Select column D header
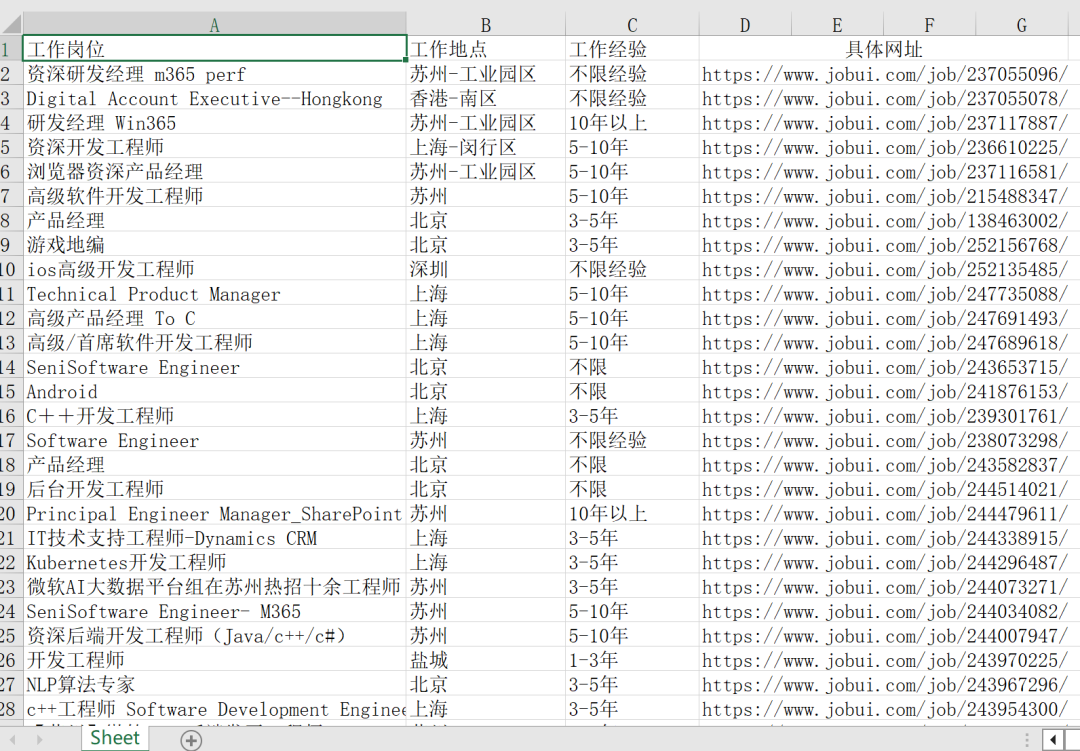Viewport: 1080px width, 751px height. pyautogui.click(x=745, y=25)
